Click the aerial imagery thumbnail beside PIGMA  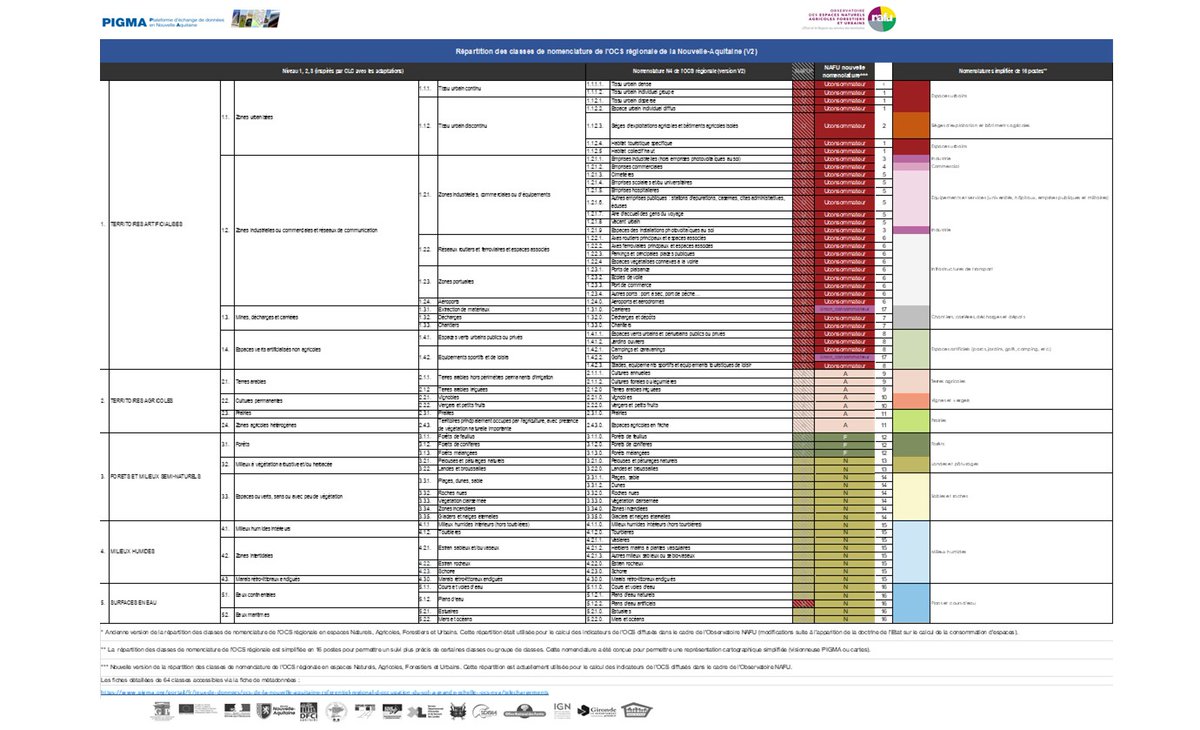pyautogui.click(x=255, y=17)
